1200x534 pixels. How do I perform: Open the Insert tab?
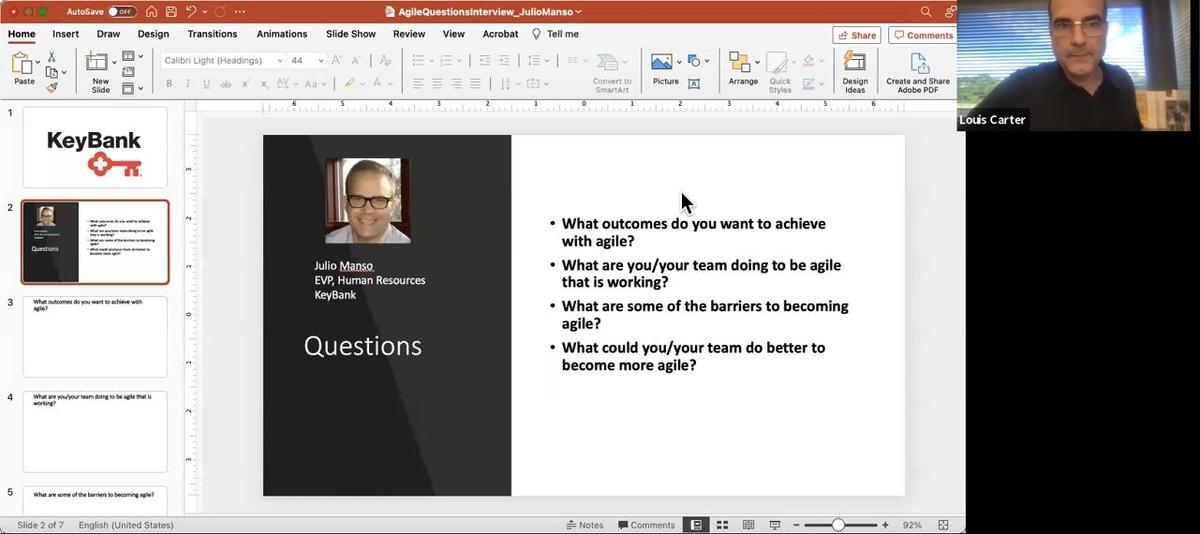(x=66, y=34)
